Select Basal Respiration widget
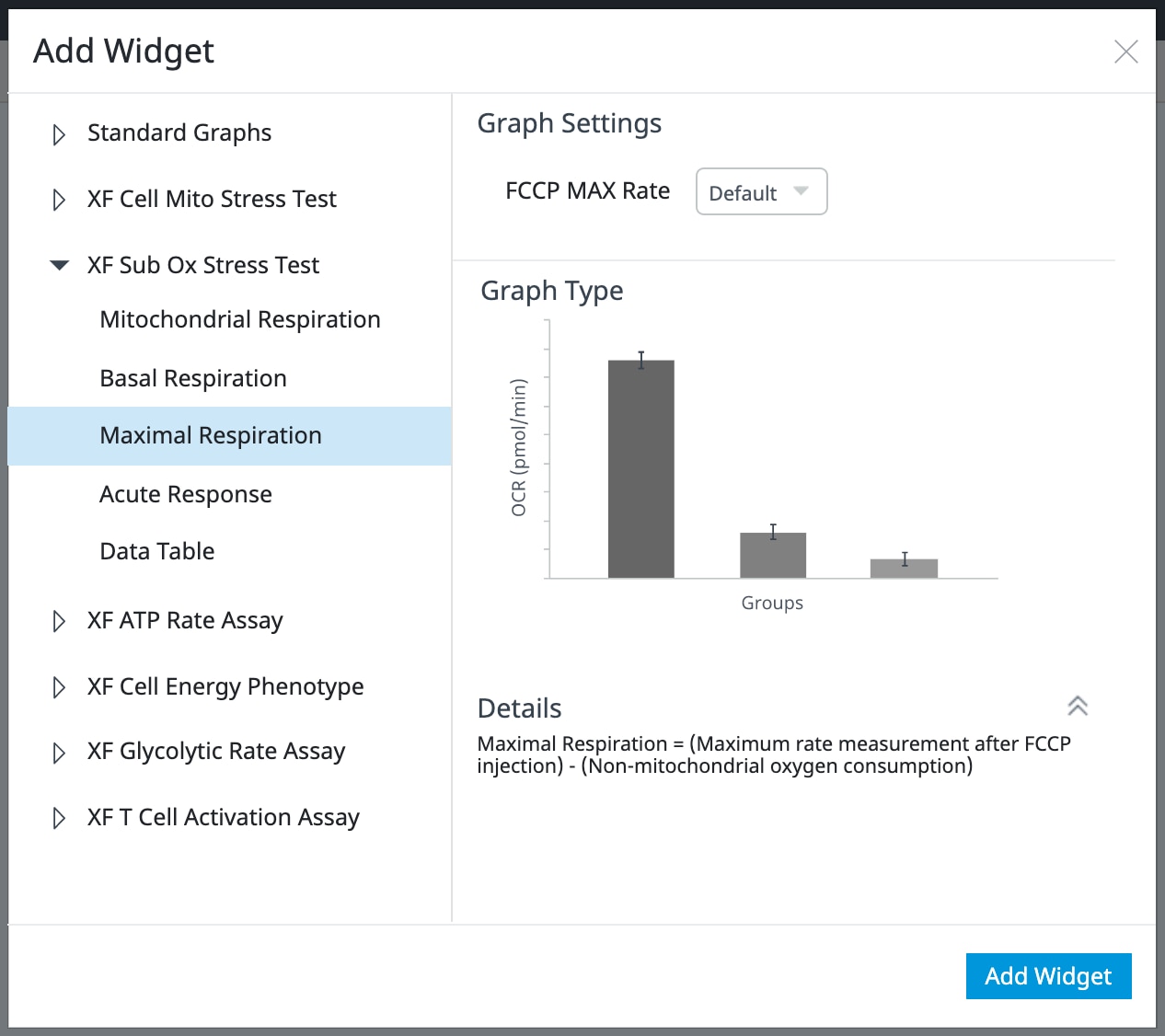Image resolution: width=1165 pixels, height=1036 pixels. tap(193, 378)
